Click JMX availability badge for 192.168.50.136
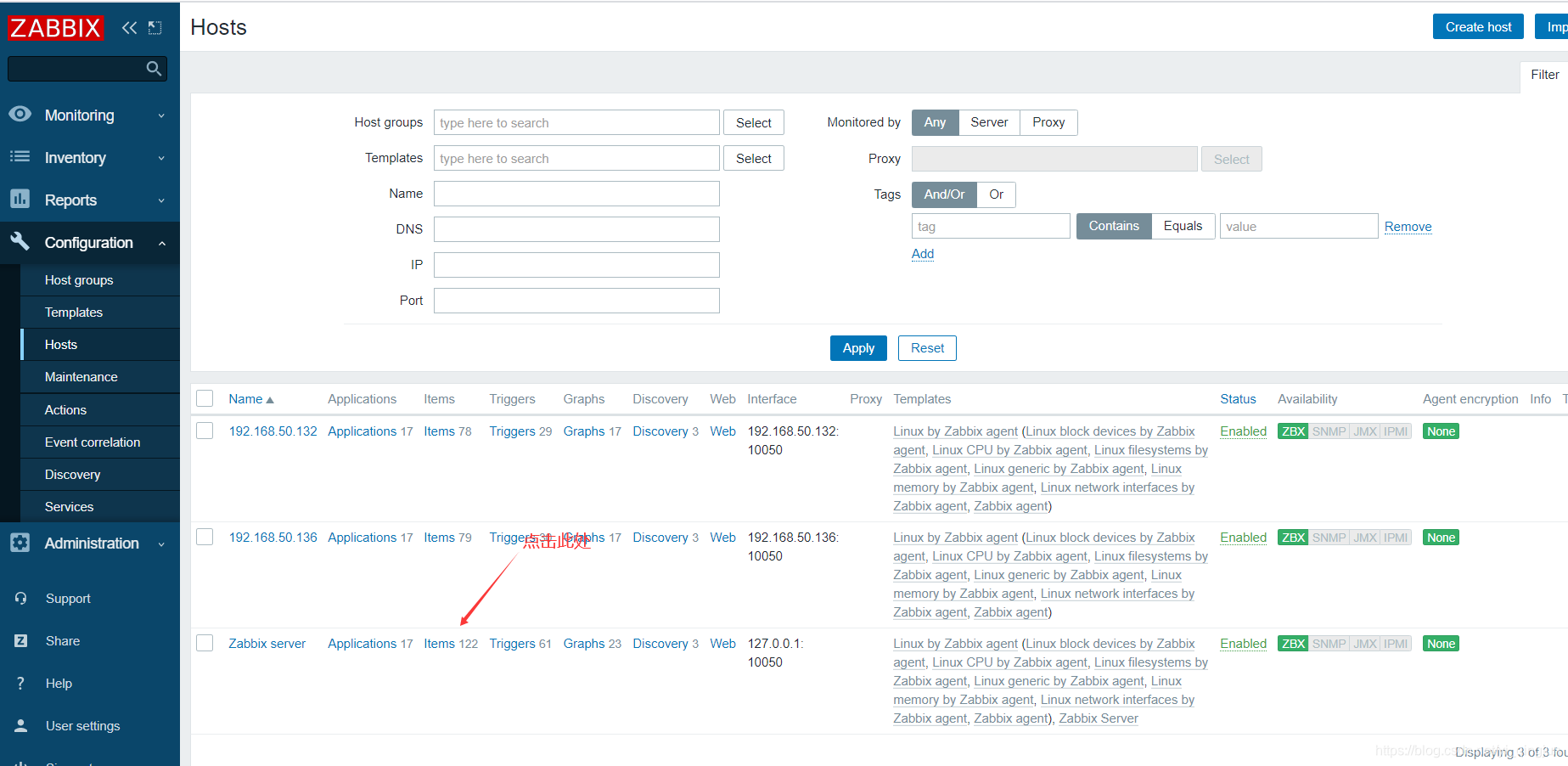The height and width of the screenshot is (766, 1568). tap(1365, 538)
